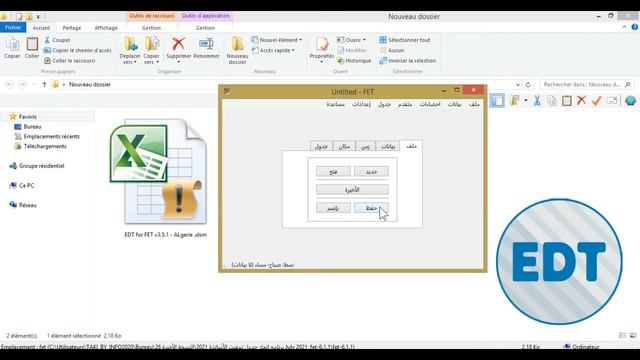Click Inverser la sélection
This screenshot has height=360, width=640.
407,60
